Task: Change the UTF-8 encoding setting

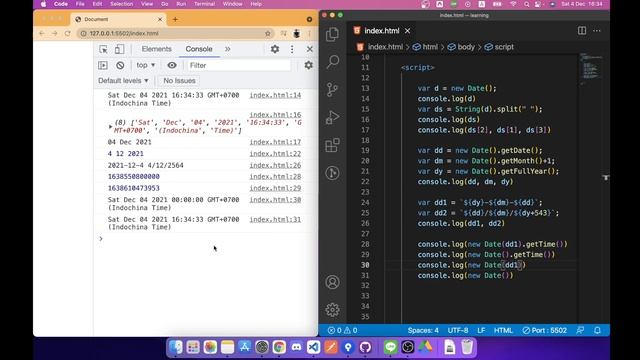Action: [458, 330]
